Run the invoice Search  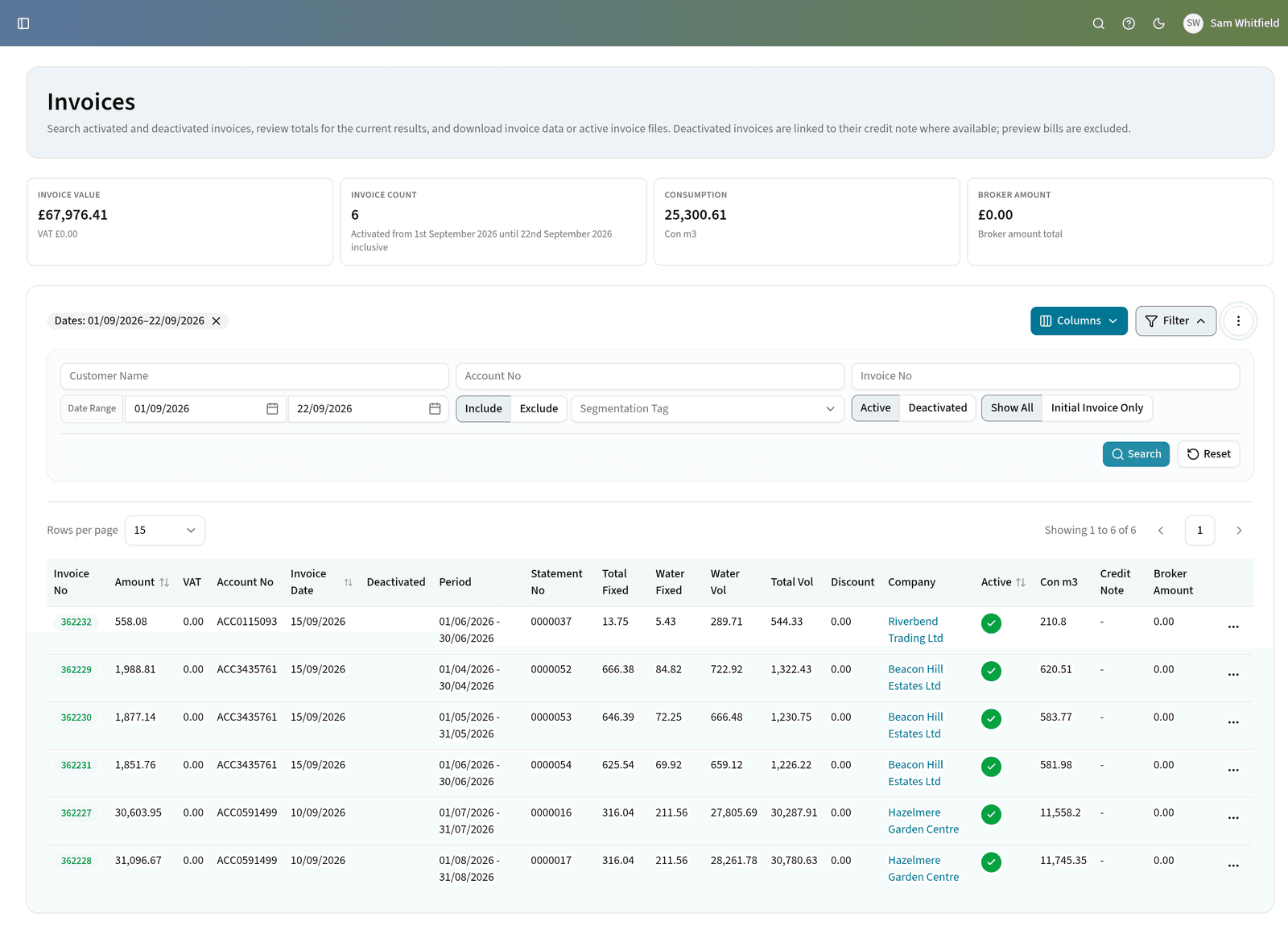1136,454
